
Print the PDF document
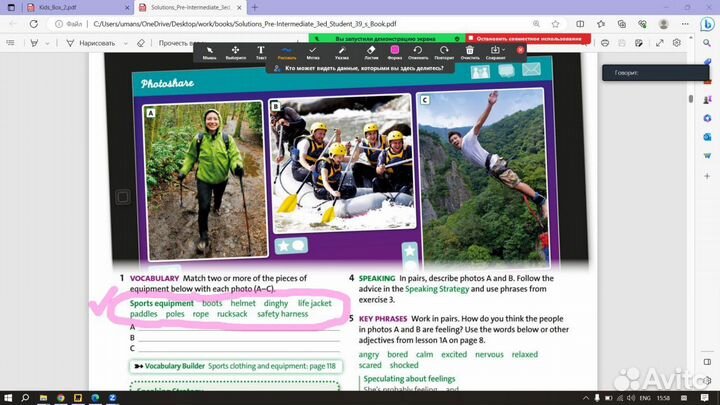pyautogui.click(x=605, y=43)
